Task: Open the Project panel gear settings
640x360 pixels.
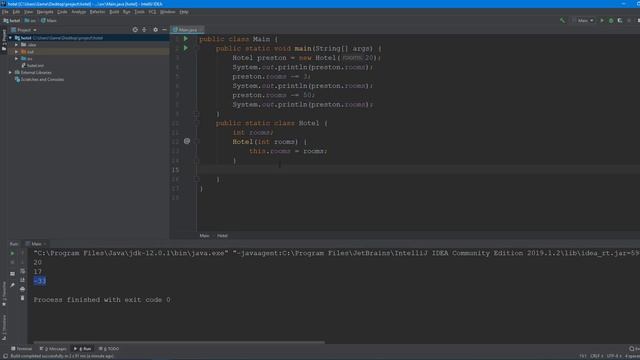Action: pyautogui.click(x=156, y=30)
